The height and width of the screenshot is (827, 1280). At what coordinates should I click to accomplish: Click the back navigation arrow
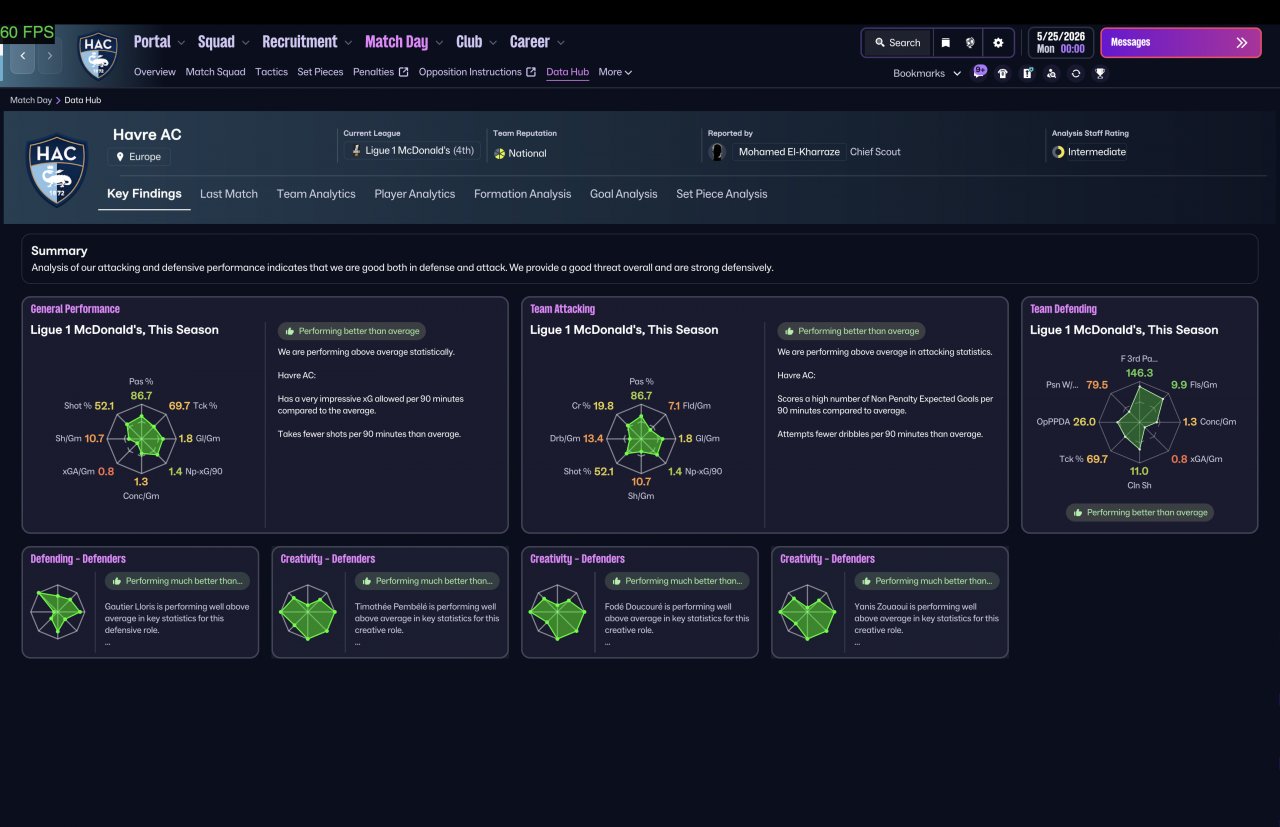click(x=23, y=56)
